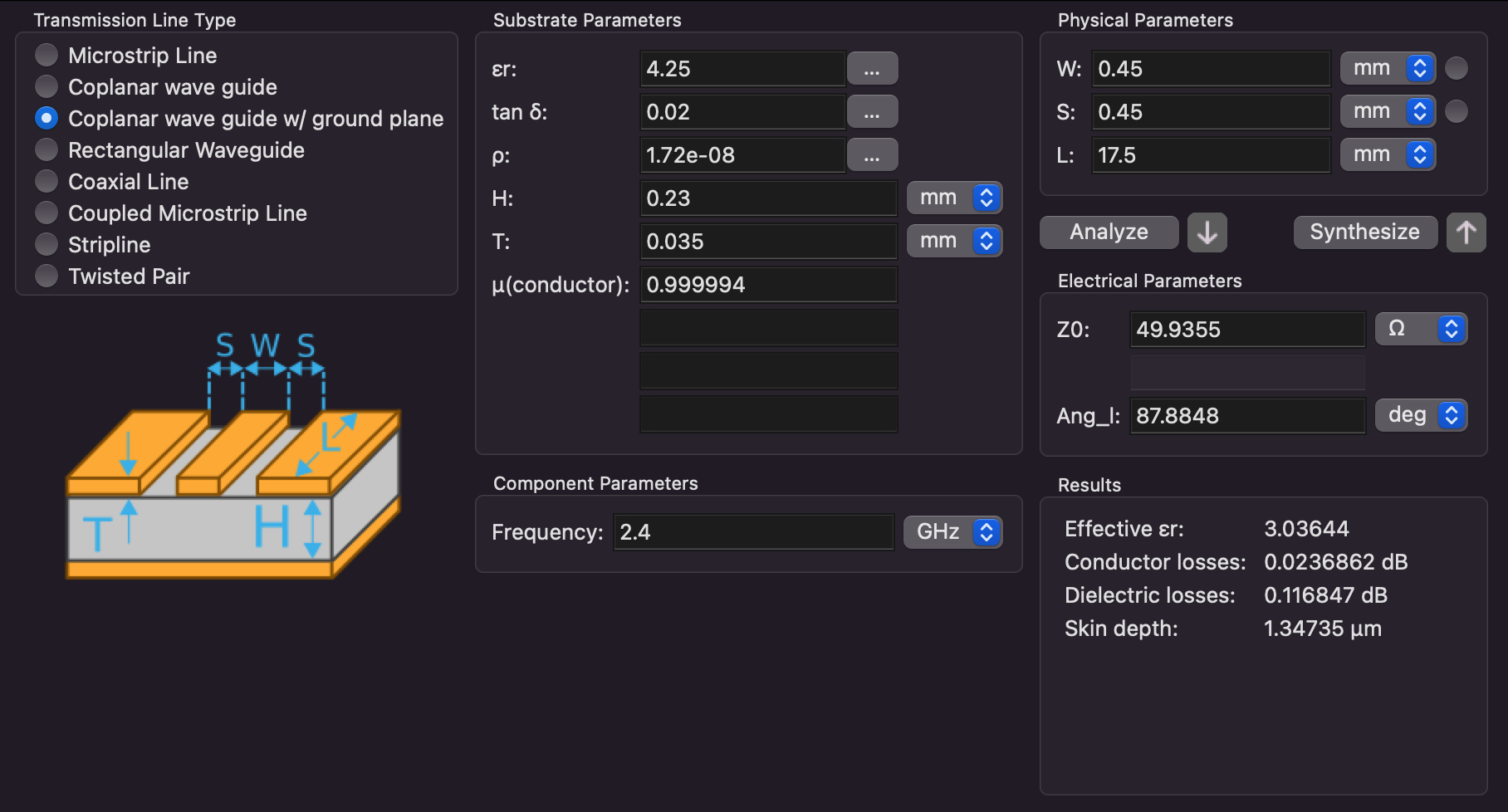Click the W width input field
The height and width of the screenshot is (812, 1508).
[1211, 69]
